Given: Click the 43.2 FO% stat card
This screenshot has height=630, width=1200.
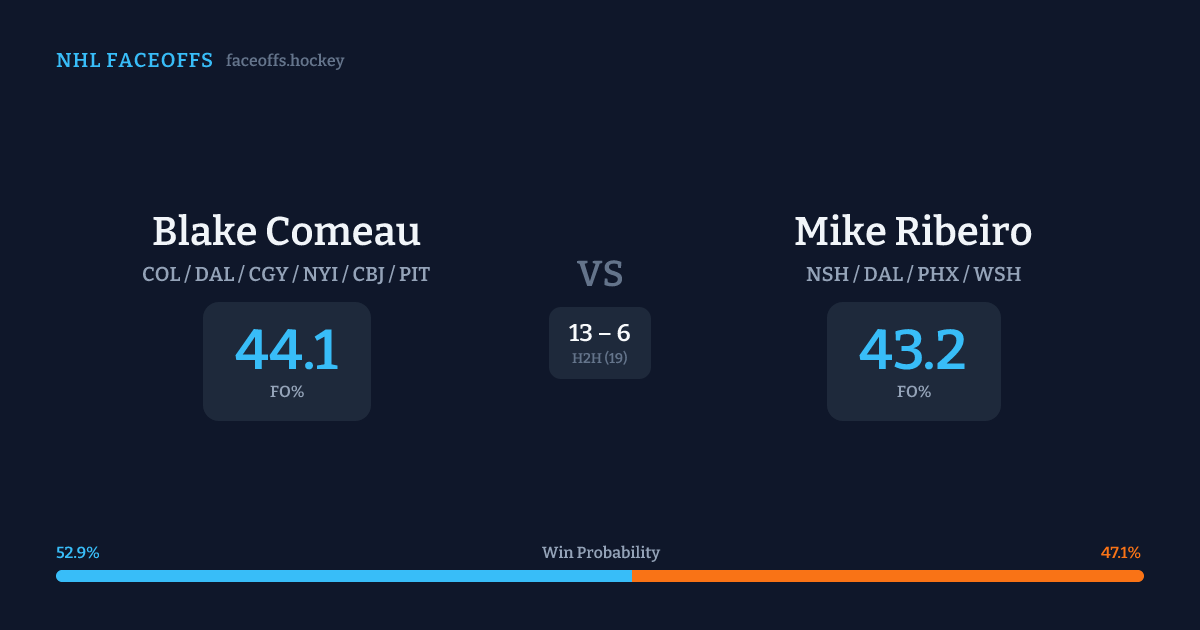Looking at the screenshot, I should coord(913,361).
